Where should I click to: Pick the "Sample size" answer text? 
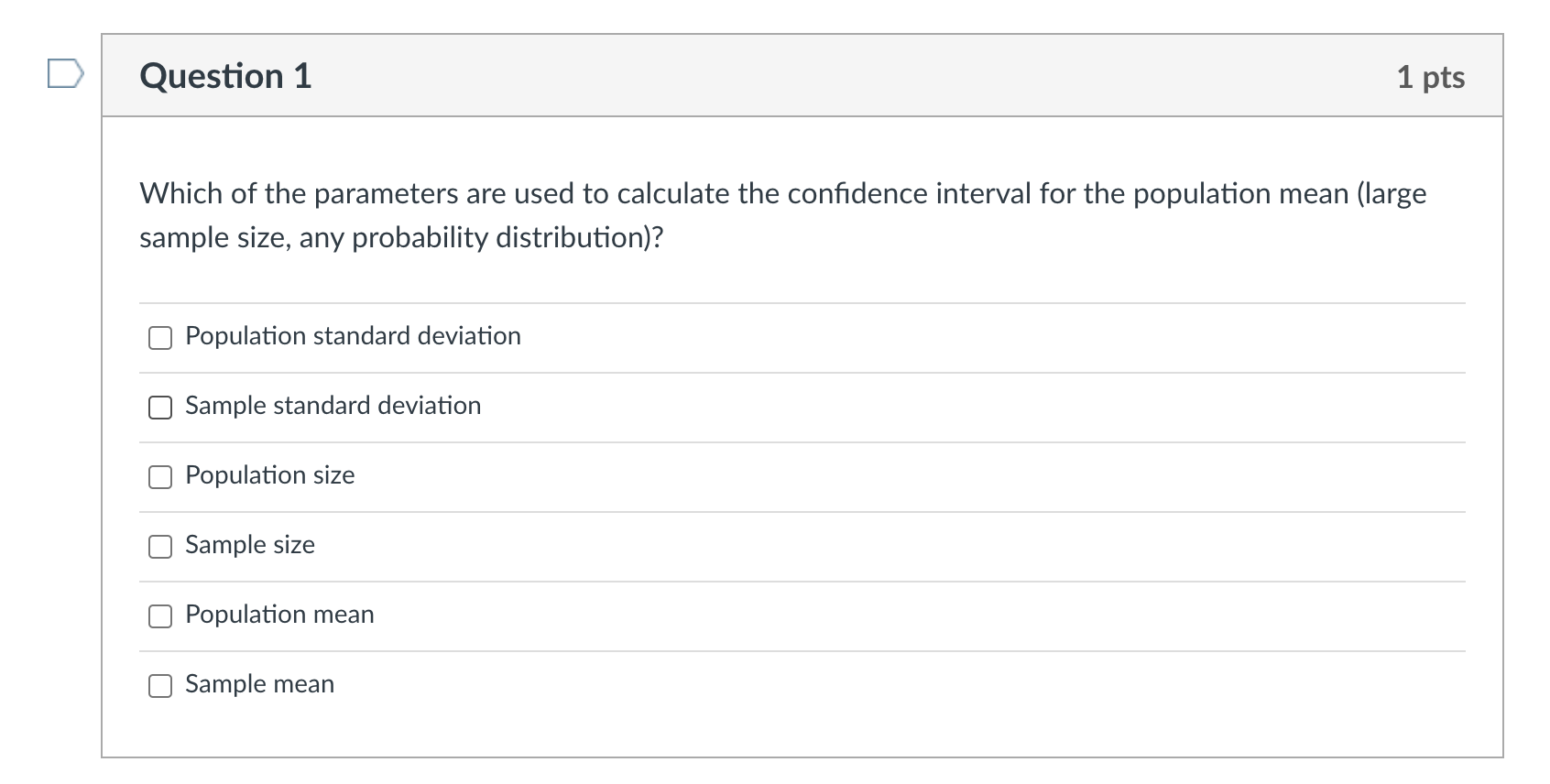pyautogui.click(x=249, y=545)
